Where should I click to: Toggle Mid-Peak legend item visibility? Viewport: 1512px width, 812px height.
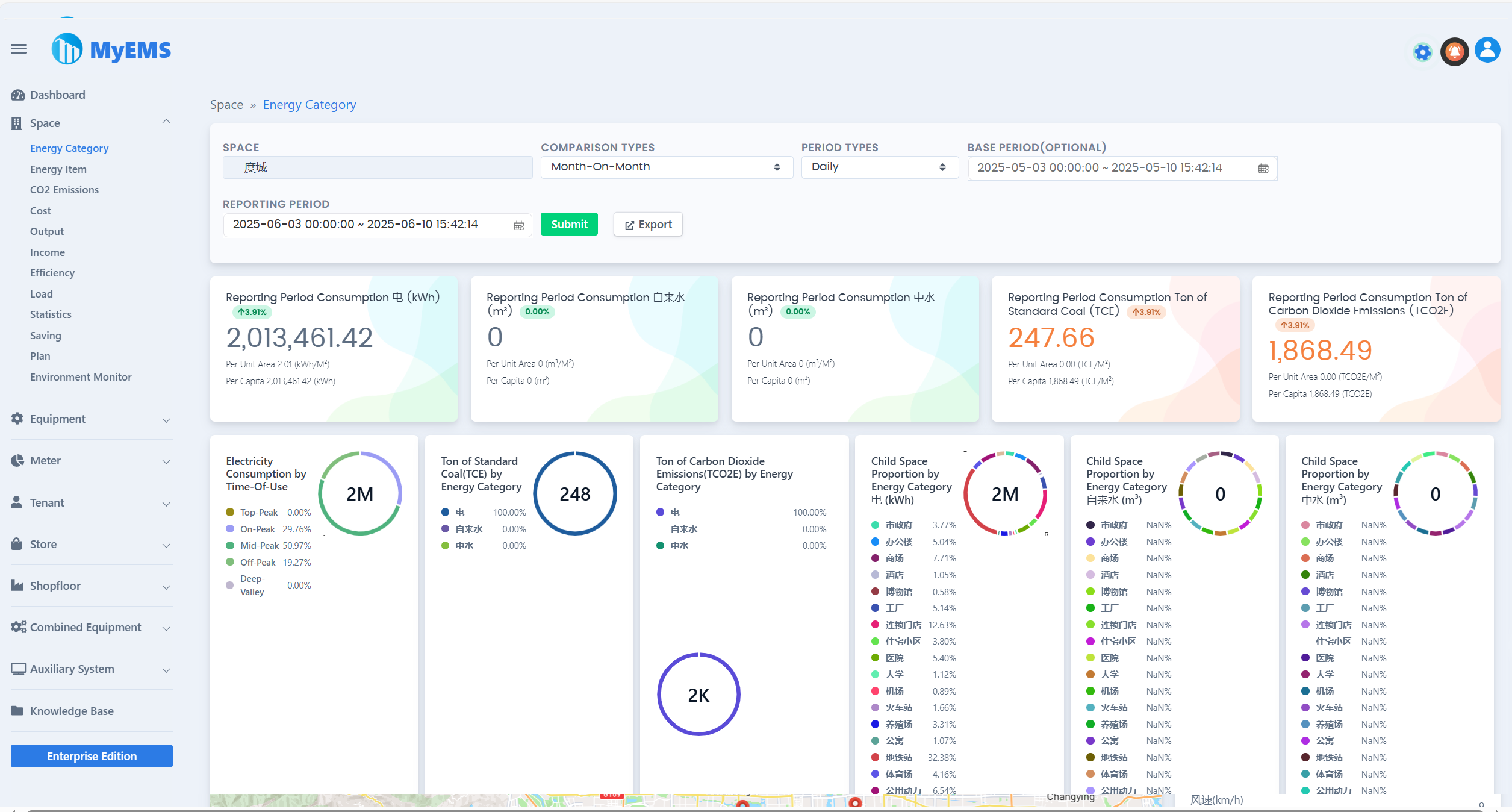[x=259, y=546]
